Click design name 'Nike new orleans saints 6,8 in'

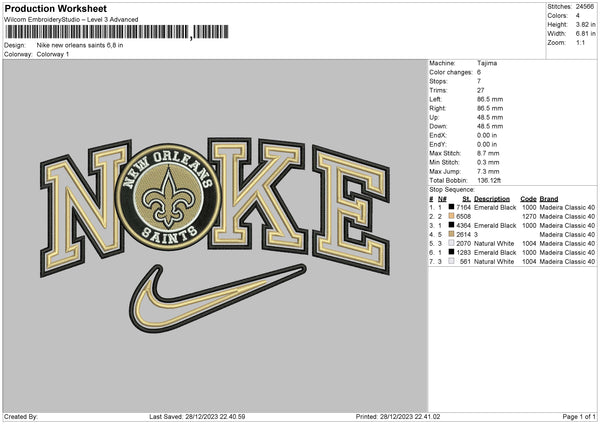point(80,45)
